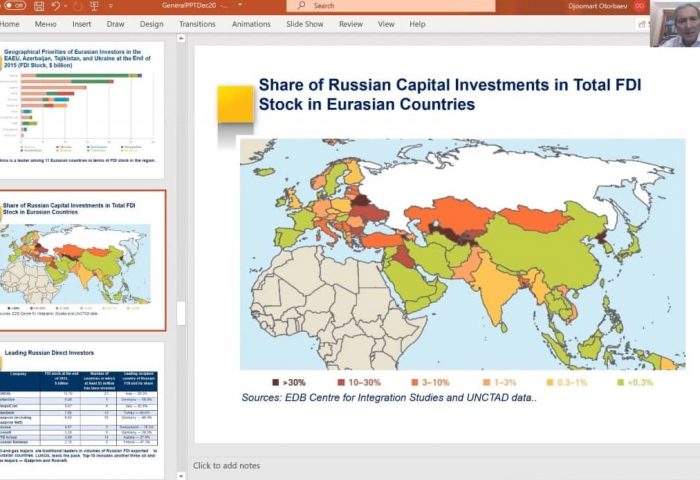Click the account avatar initials icon
This screenshot has height=480, width=700.
tap(640, 6)
